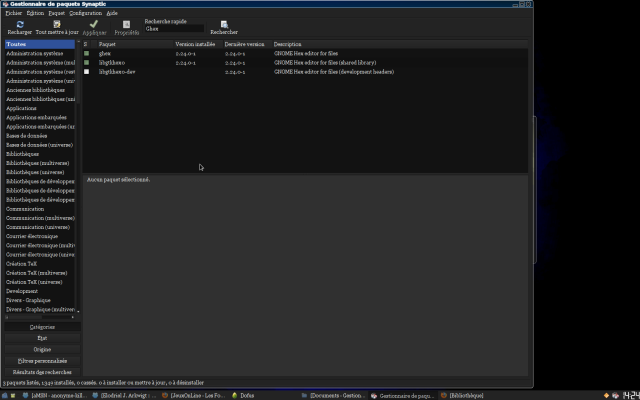The width and height of the screenshot is (640, 400).
Task: Click the Résultats des recherches button
Action: tap(42, 371)
